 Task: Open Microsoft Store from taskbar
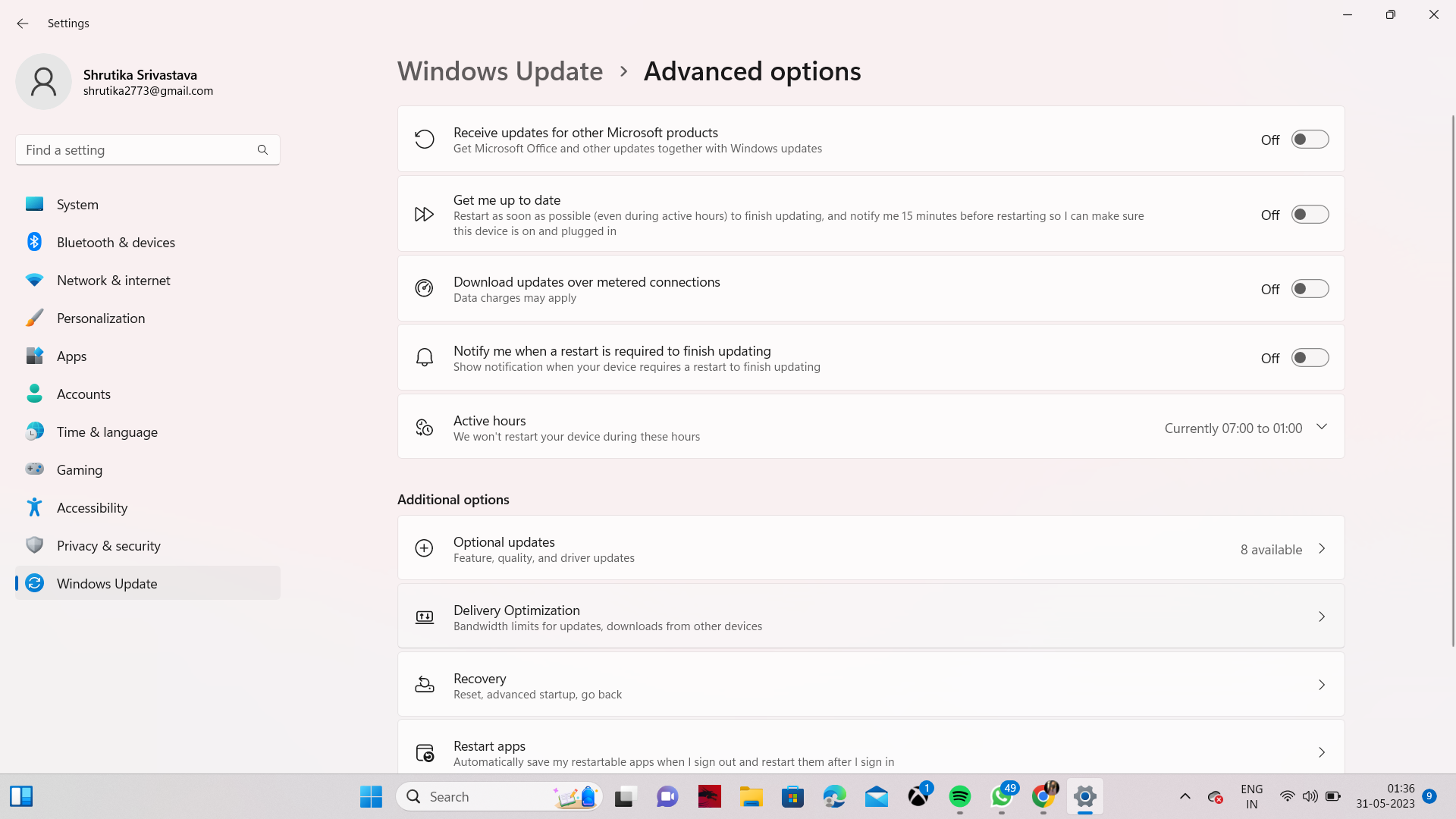click(x=792, y=796)
